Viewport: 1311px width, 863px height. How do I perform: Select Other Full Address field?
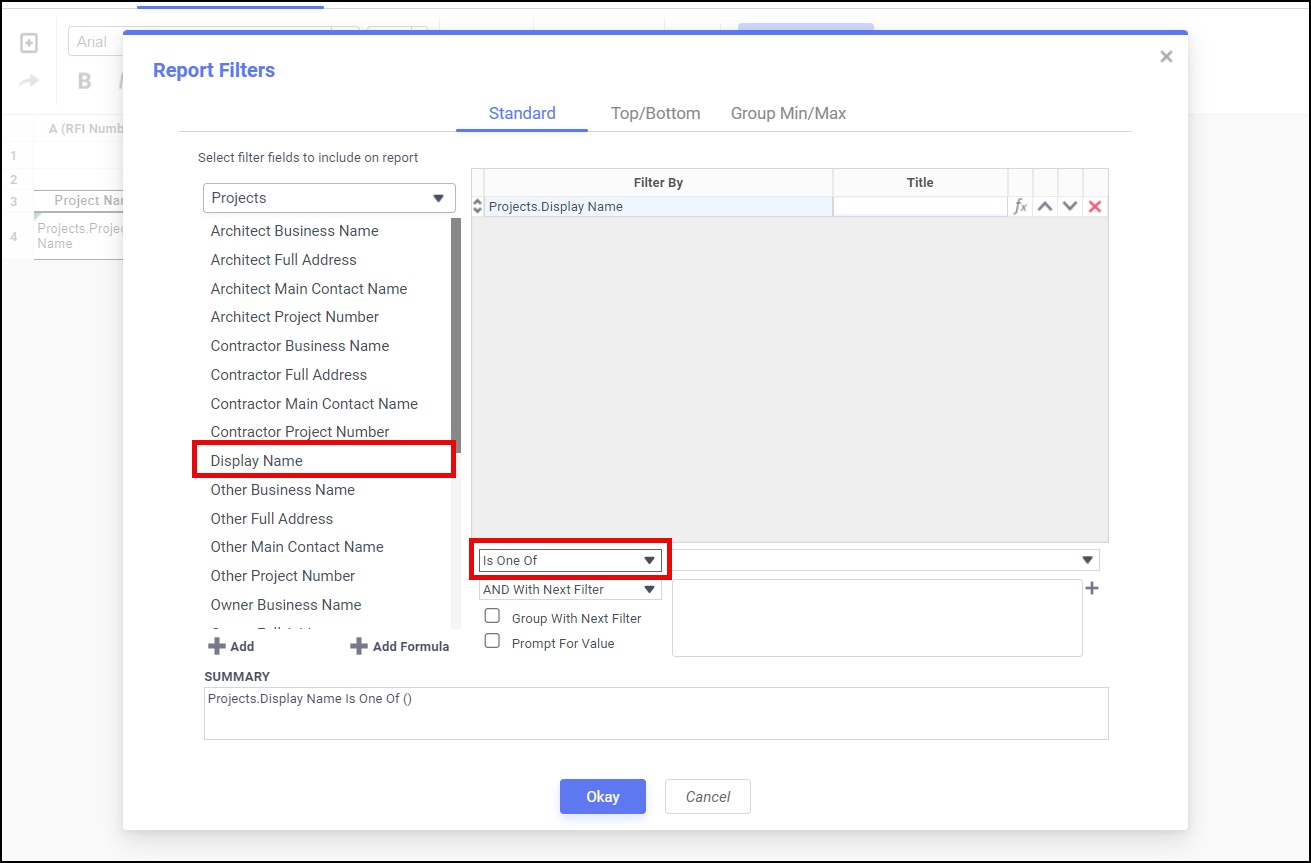tap(272, 519)
